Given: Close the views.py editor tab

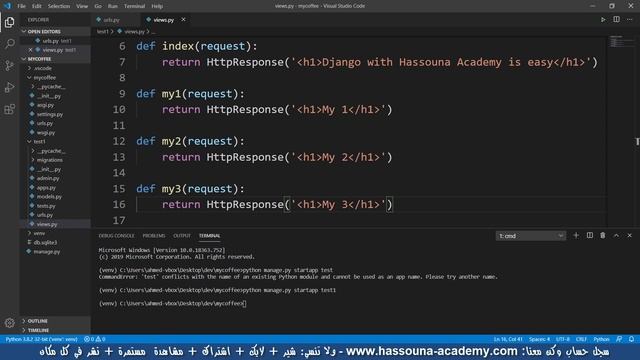Looking at the screenshot, I should [x=183, y=20].
